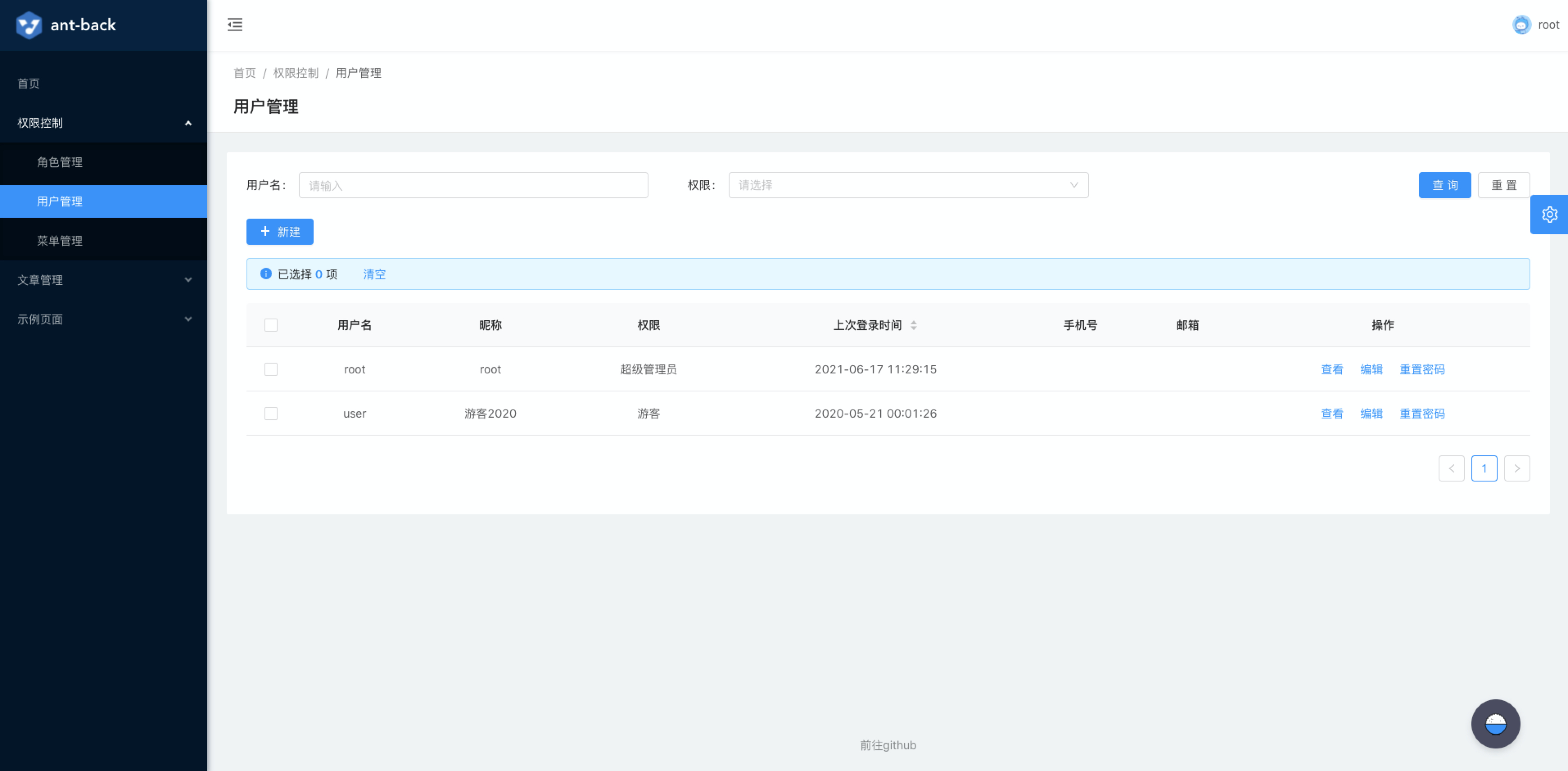Select page 1 in pagination
1568x771 pixels.
point(1484,468)
